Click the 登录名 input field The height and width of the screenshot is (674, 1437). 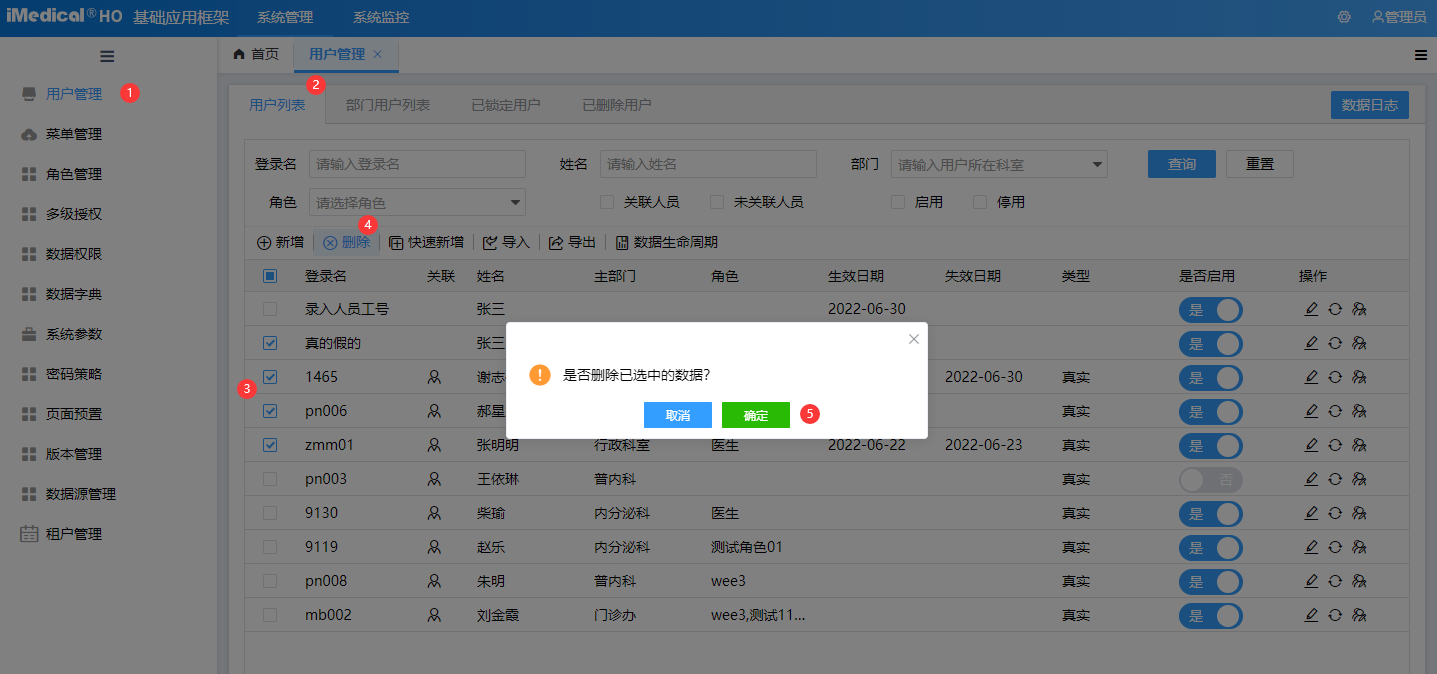click(x=417, y=163)
